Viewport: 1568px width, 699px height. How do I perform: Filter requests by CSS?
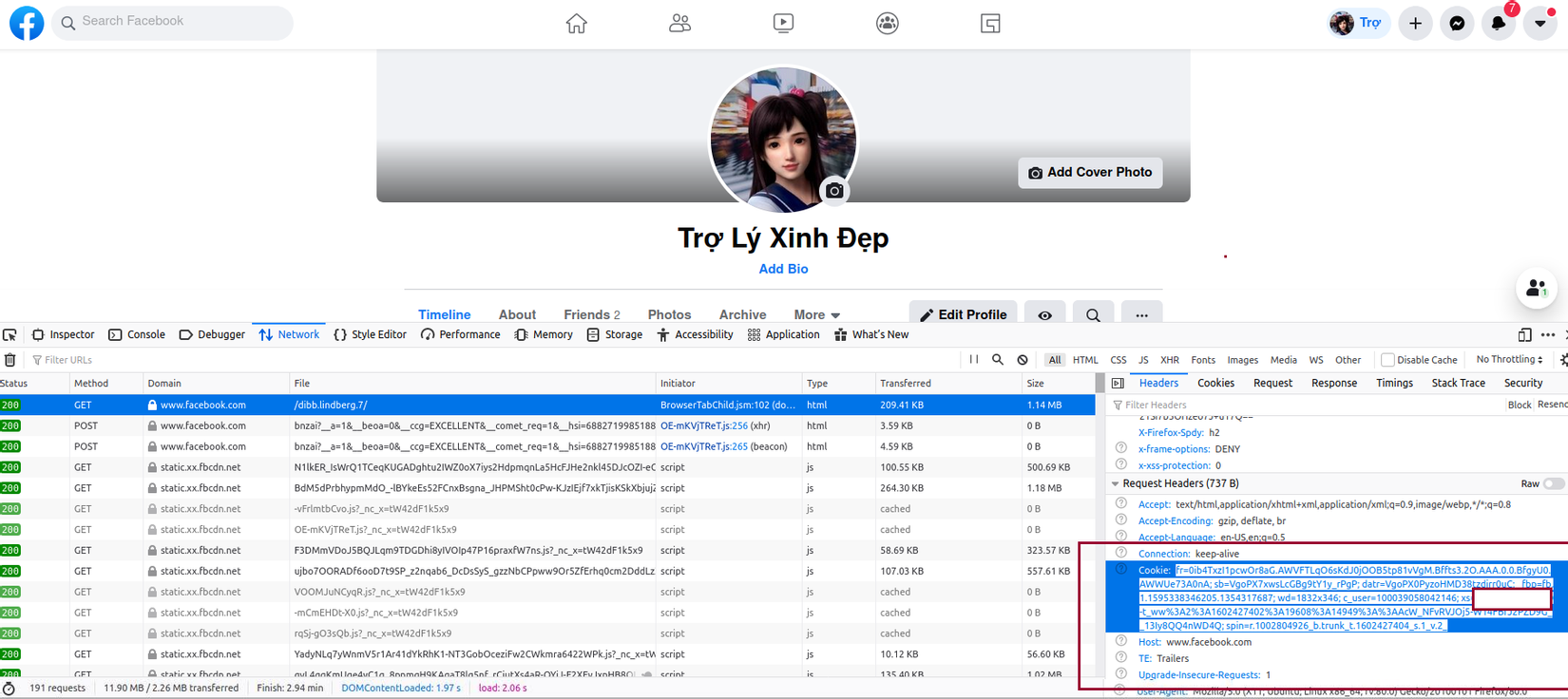point(1119,360)
